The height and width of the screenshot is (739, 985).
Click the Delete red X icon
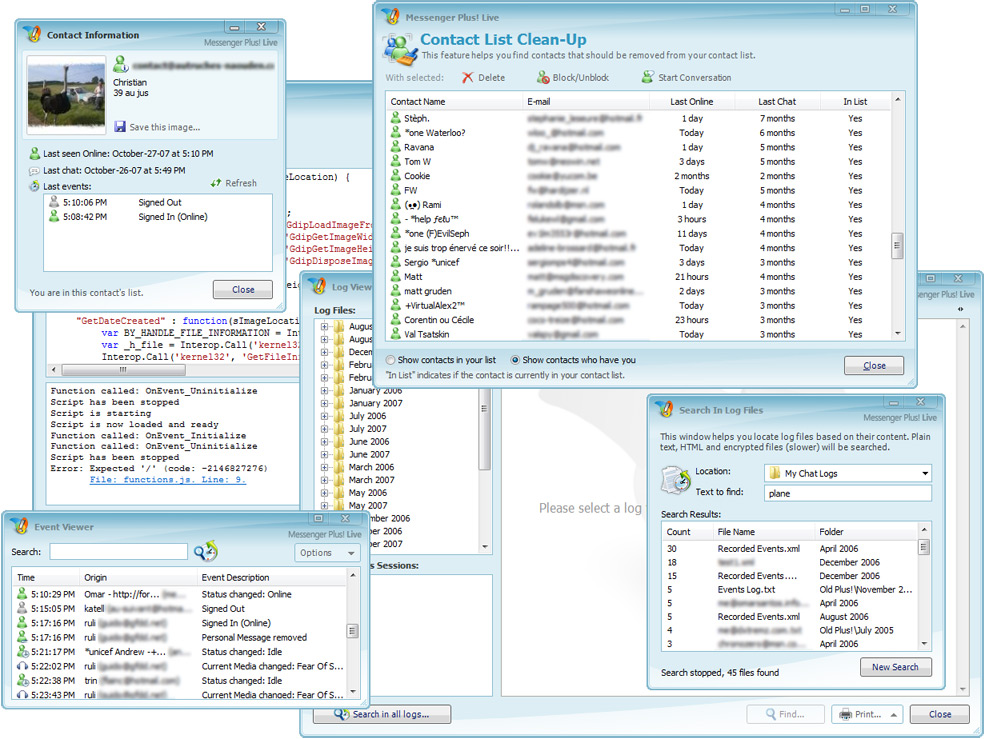tap(467, 78)
